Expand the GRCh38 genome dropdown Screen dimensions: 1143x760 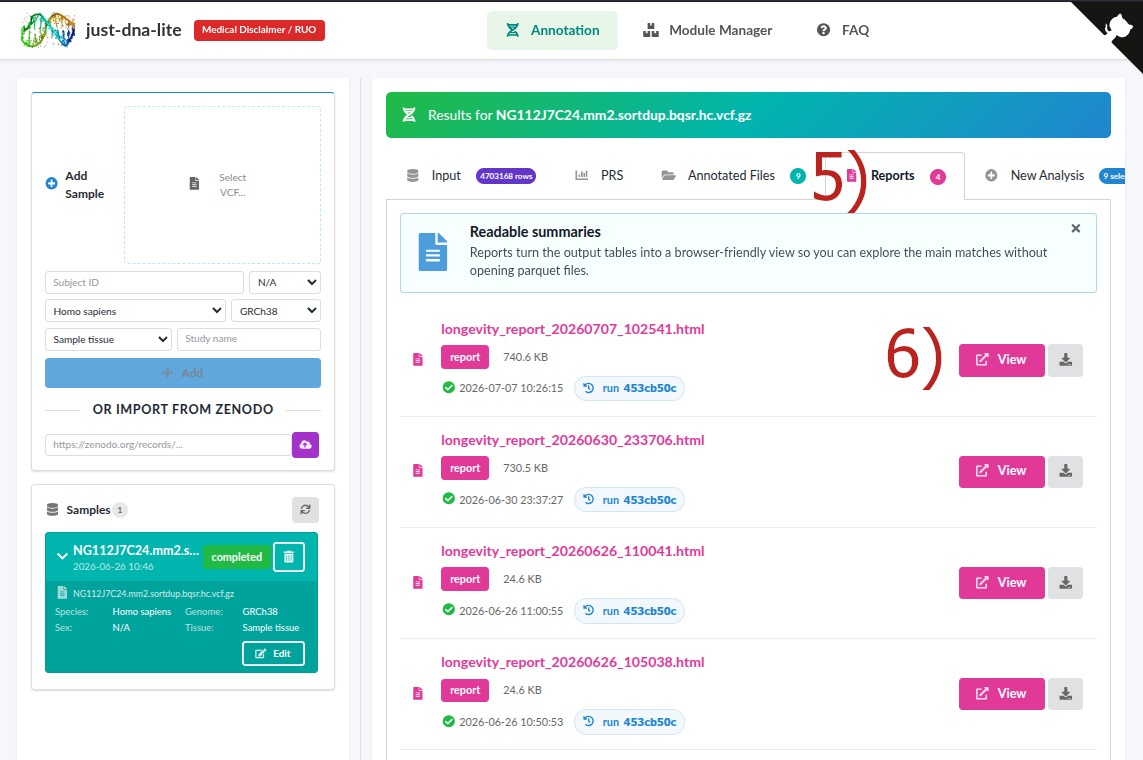276,311
